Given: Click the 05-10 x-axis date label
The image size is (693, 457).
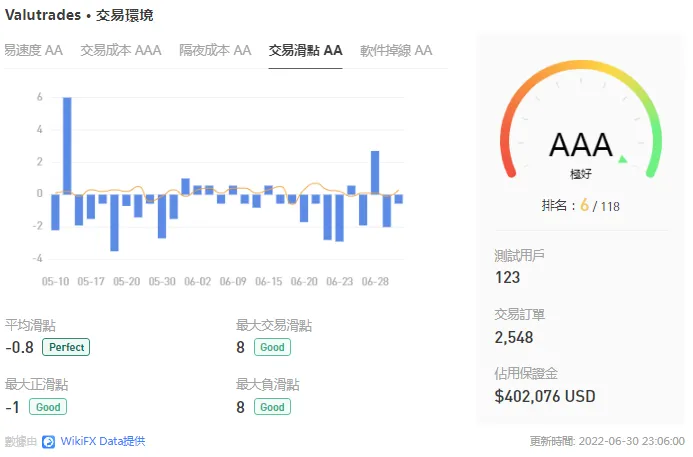Looking at the screenshot, I should pos(55,282).
